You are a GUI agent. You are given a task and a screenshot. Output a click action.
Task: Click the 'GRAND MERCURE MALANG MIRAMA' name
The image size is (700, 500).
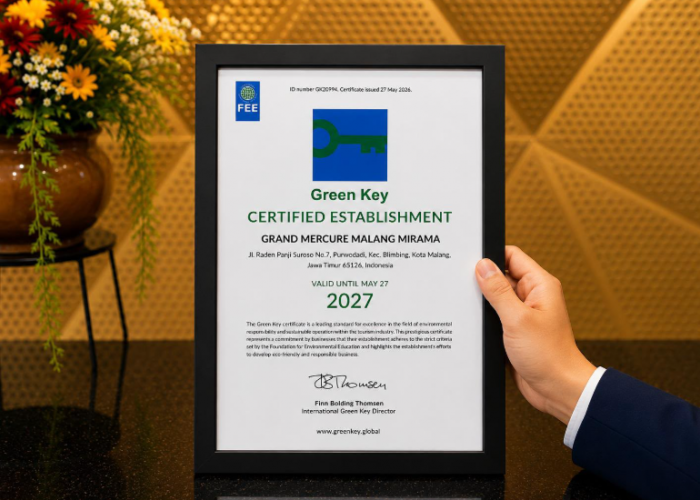click(x=350, y=239)
